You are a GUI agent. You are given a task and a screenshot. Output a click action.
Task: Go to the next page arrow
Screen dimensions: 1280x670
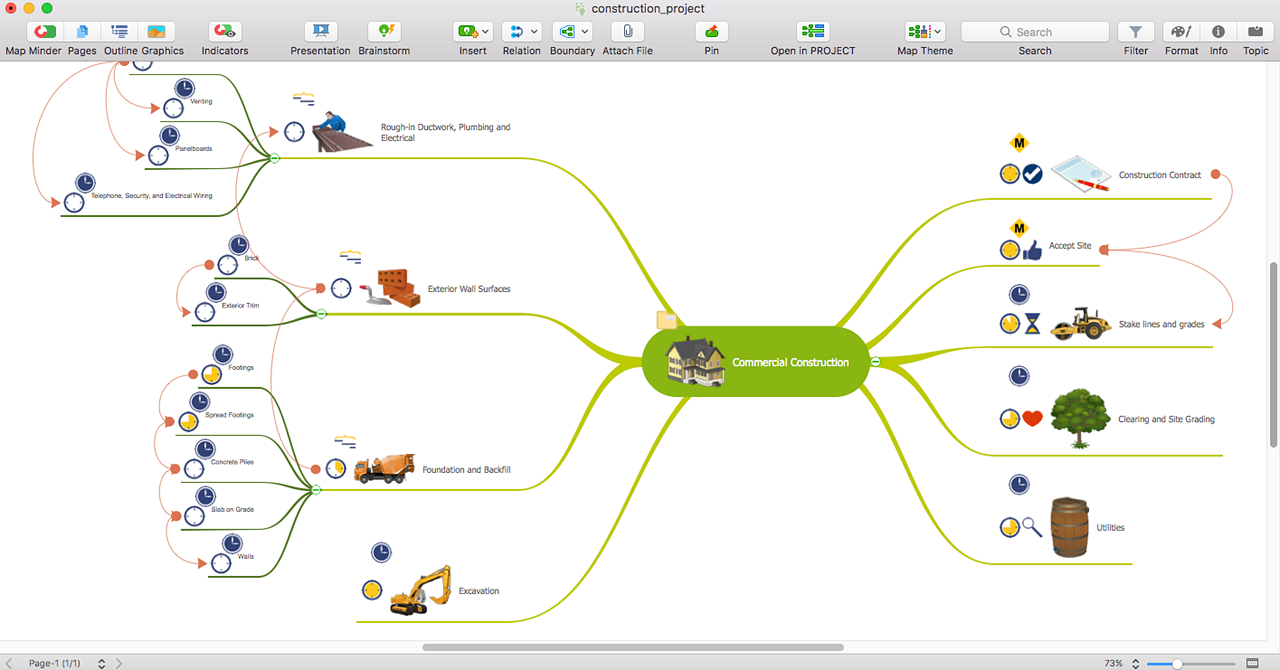pos(119,663)
